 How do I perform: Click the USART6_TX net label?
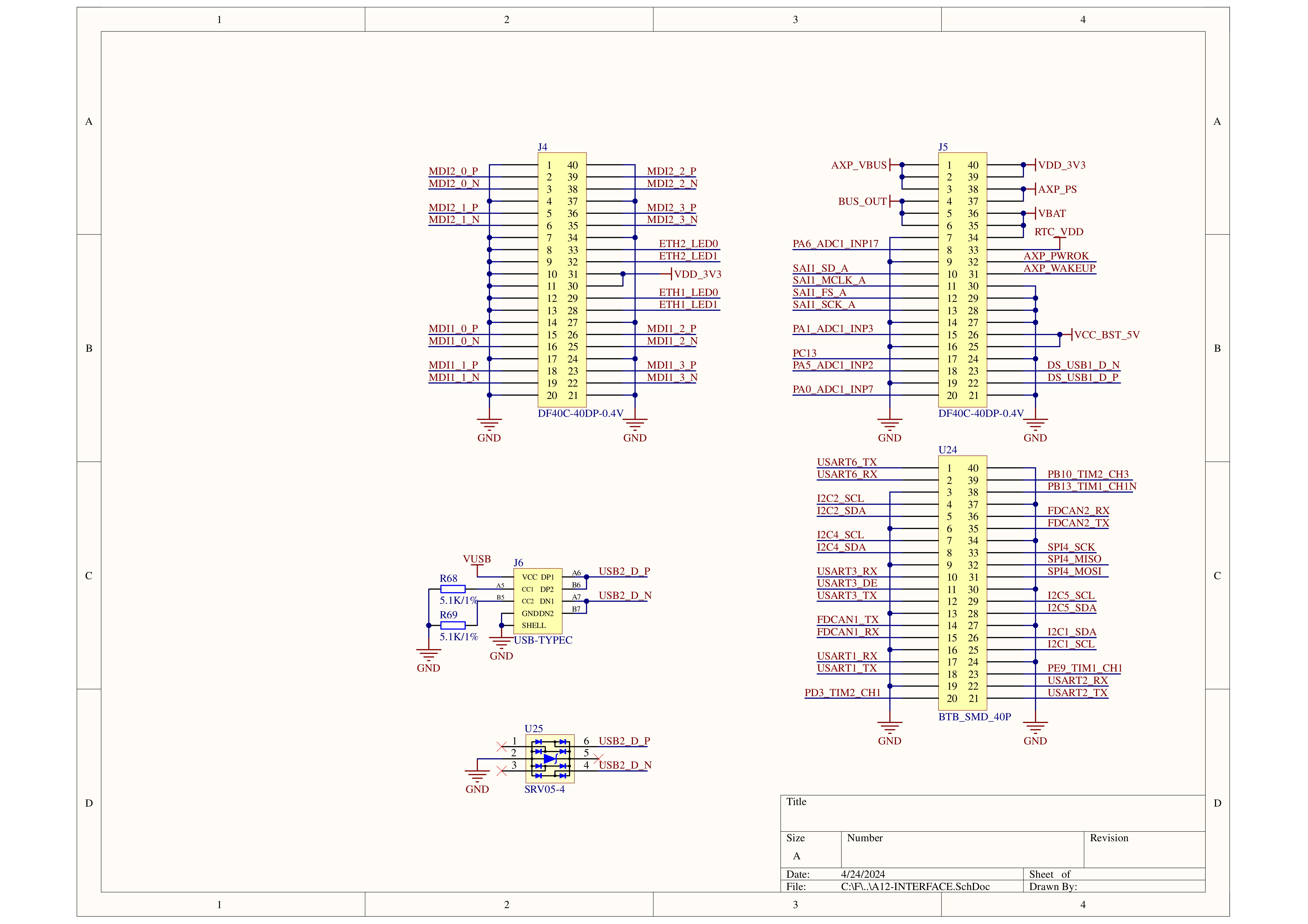pos(847,463)
